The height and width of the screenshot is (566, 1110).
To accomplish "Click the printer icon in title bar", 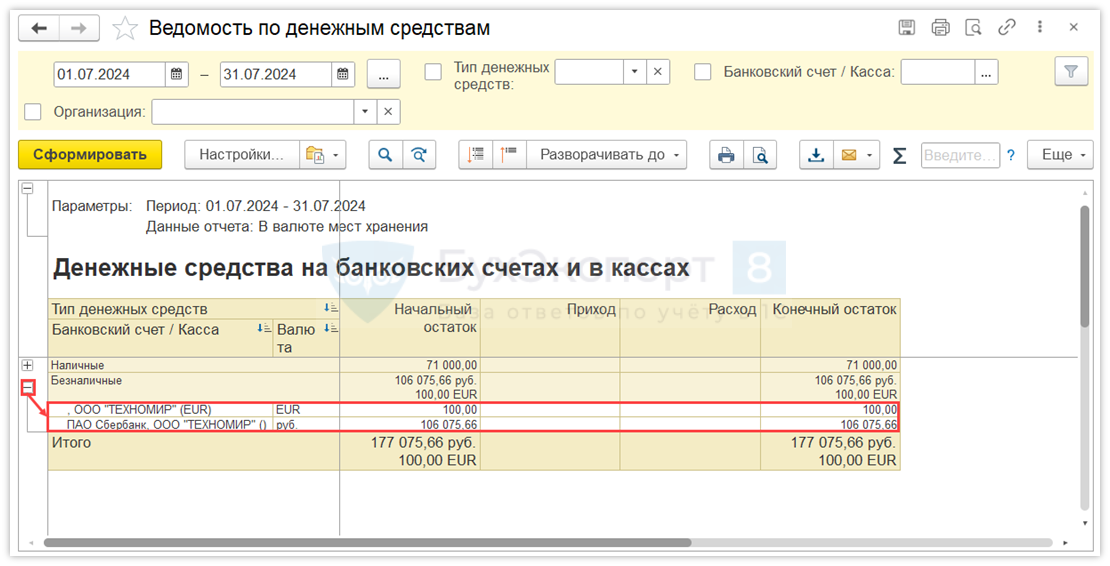I will click(940, 28).
